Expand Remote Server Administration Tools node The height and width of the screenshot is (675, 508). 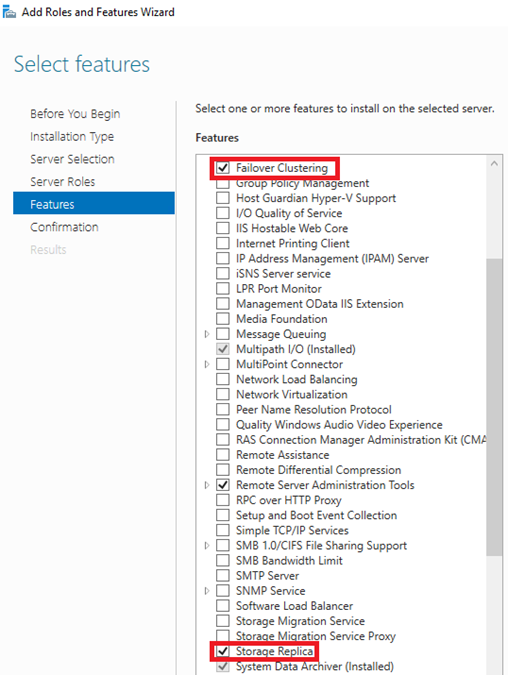pos(207,485)
